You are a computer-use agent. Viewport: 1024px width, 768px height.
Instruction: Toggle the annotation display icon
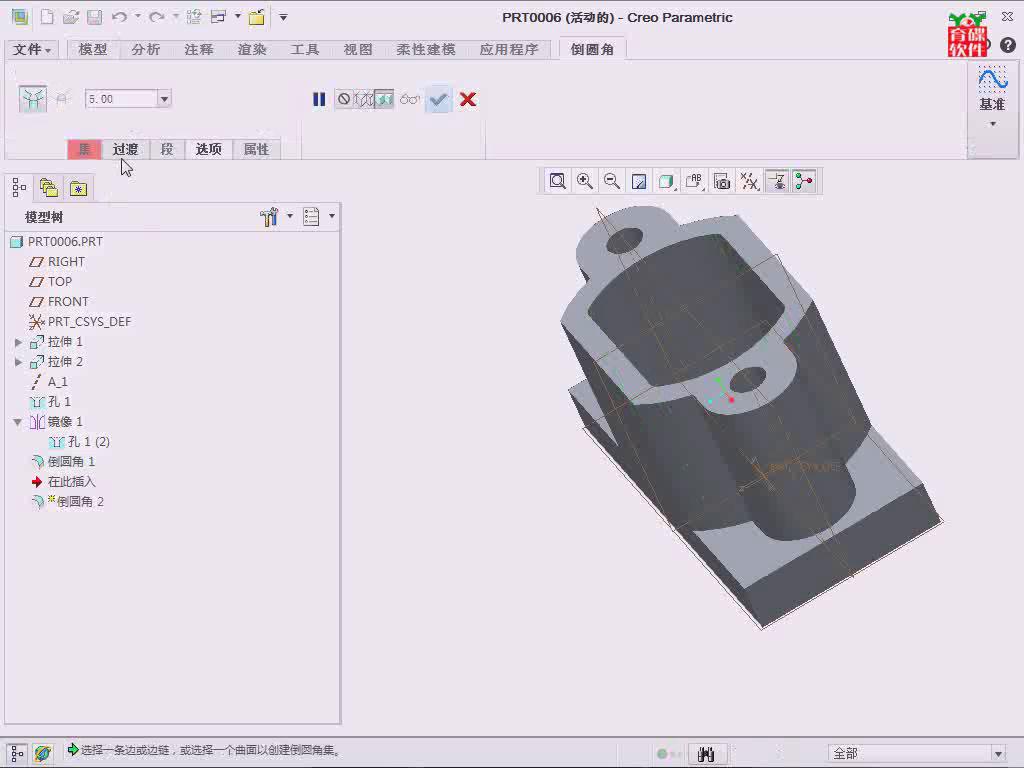[777, 181]
